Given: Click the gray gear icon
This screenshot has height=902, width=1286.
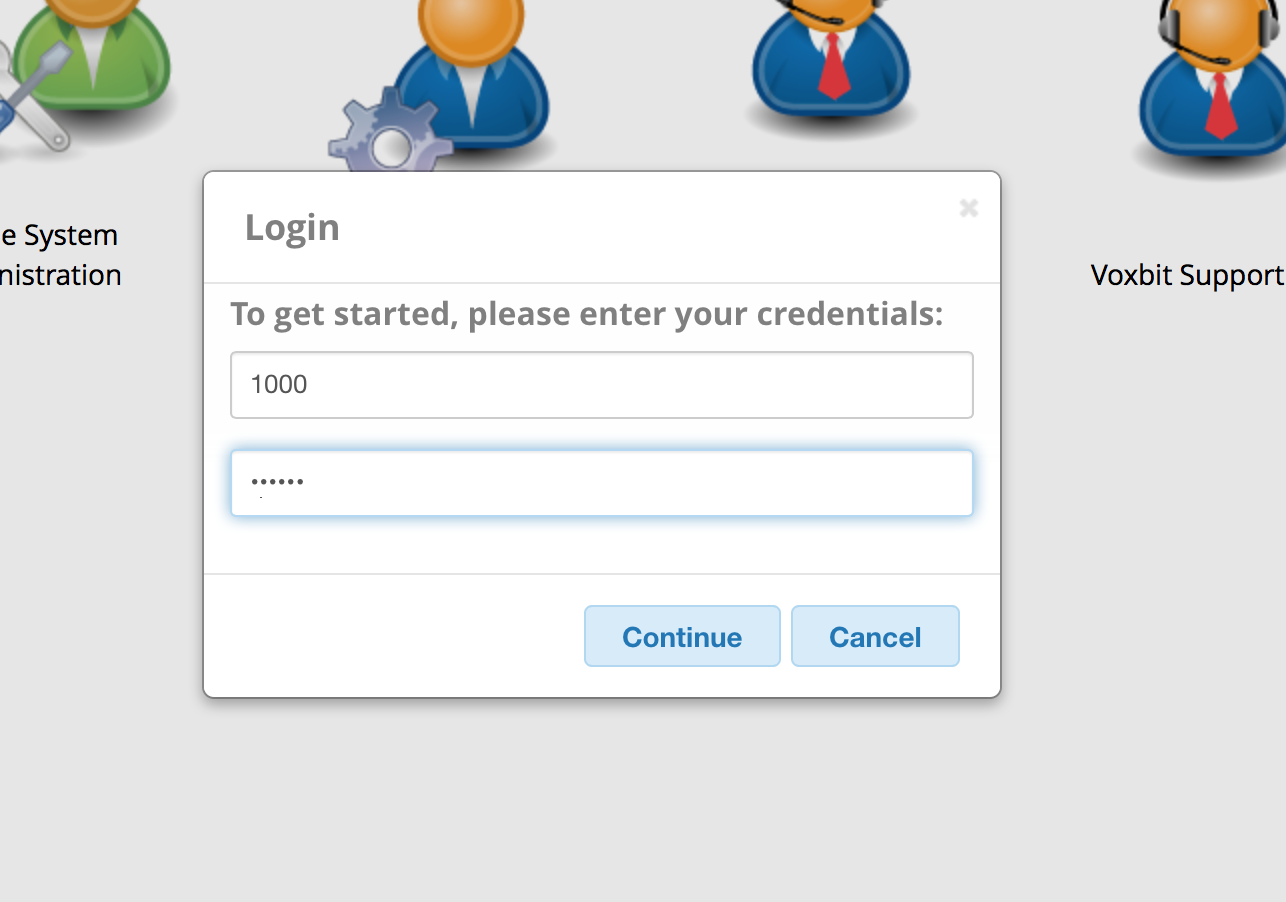Looking at the screenshot, I should click(388, 142).
